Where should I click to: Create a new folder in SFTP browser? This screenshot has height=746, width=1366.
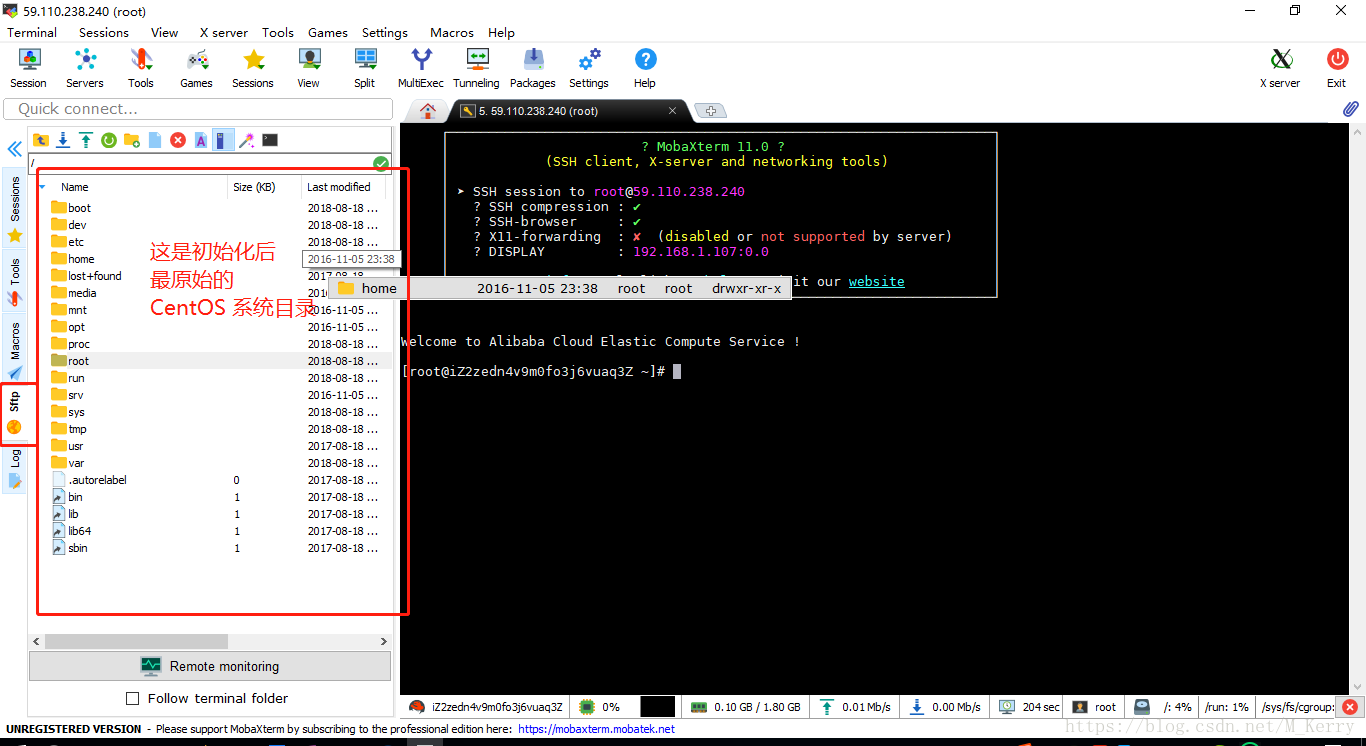pos(132,140)
